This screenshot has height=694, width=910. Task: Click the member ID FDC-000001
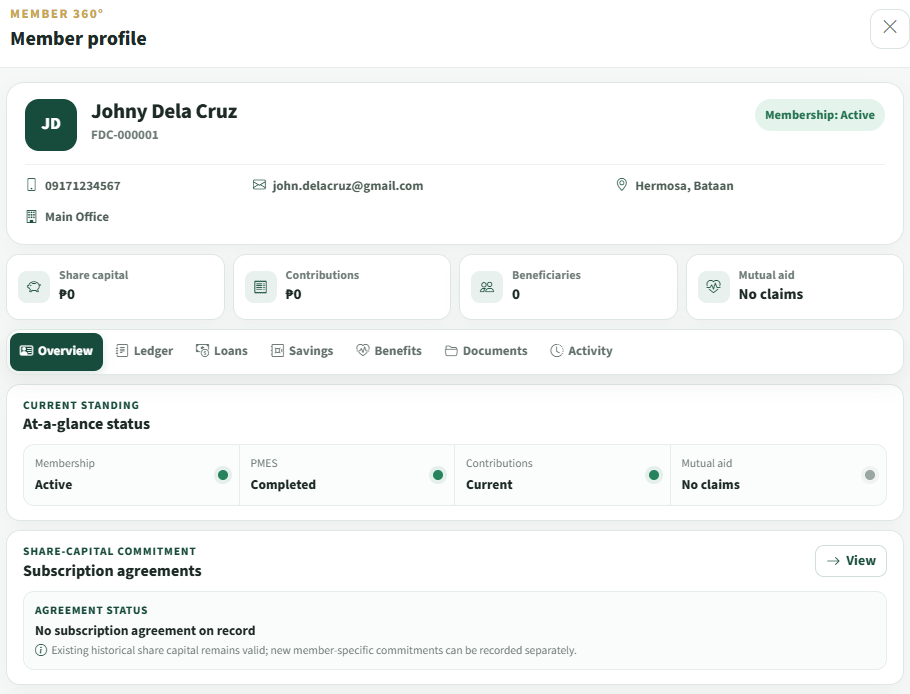click(x=125, y=135)
